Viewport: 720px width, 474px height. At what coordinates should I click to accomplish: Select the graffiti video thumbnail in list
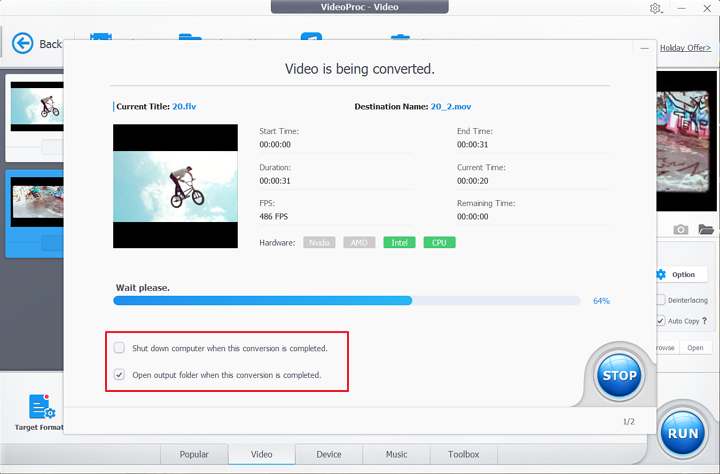(37, 202)
